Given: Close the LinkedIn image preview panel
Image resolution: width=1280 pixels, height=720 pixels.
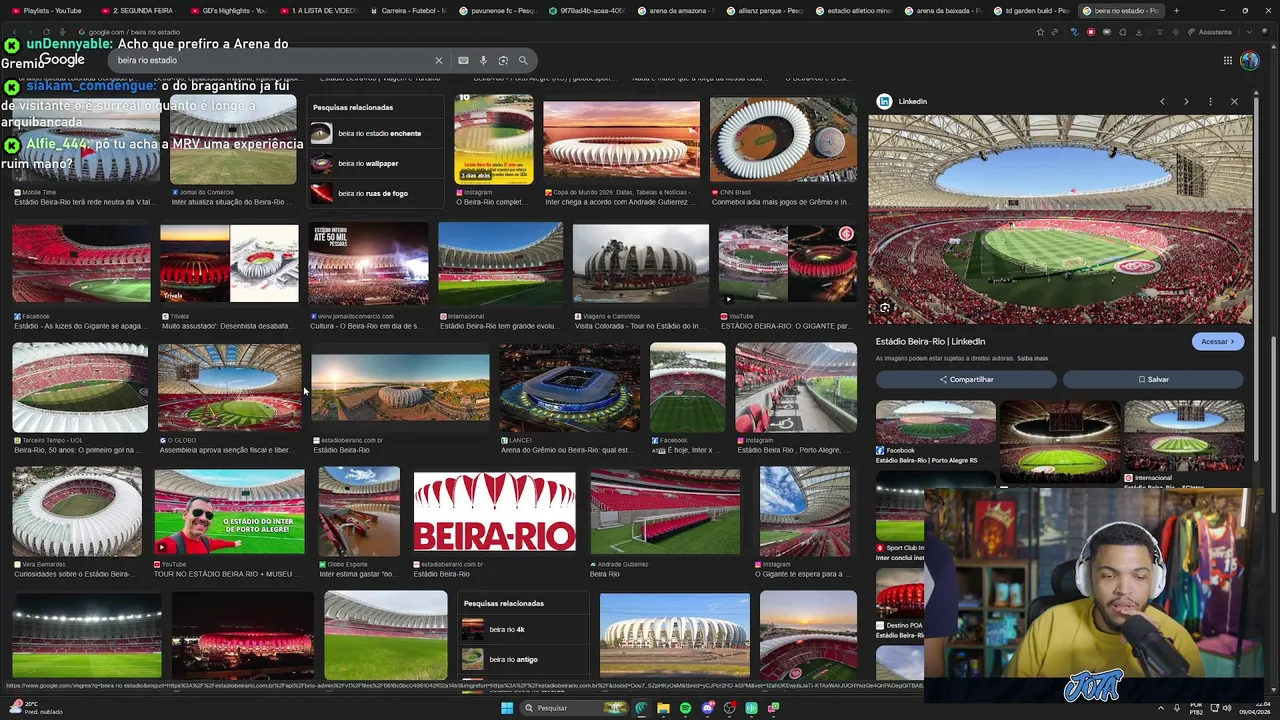Looking at the screenshot, I should pyautogui.click(x=1234, y=101).
